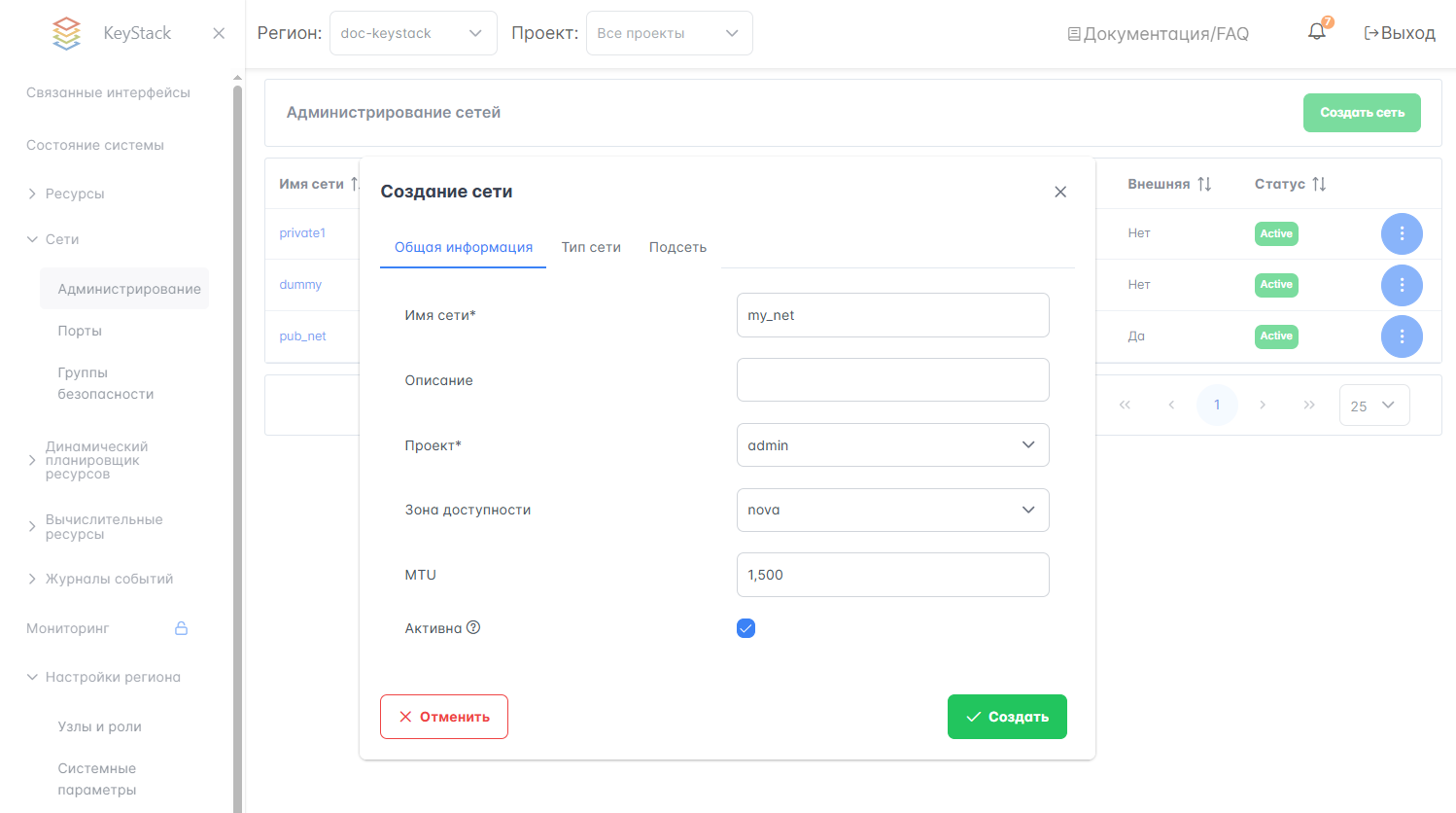Open the Документация/FAQ link
1456x813 pixels.
click(1158, 34)
